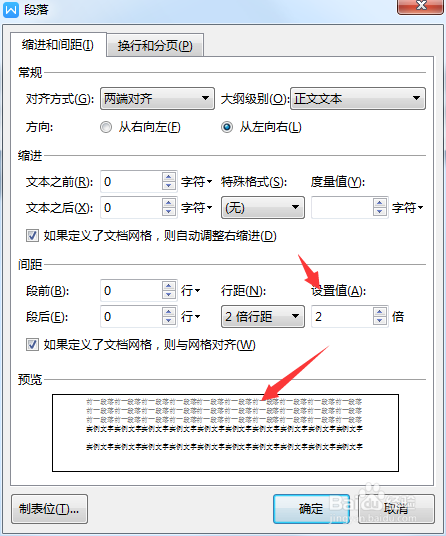Screen dimensions: 446x536
Task: Cancel with the 取消 button
Action: 396,509
